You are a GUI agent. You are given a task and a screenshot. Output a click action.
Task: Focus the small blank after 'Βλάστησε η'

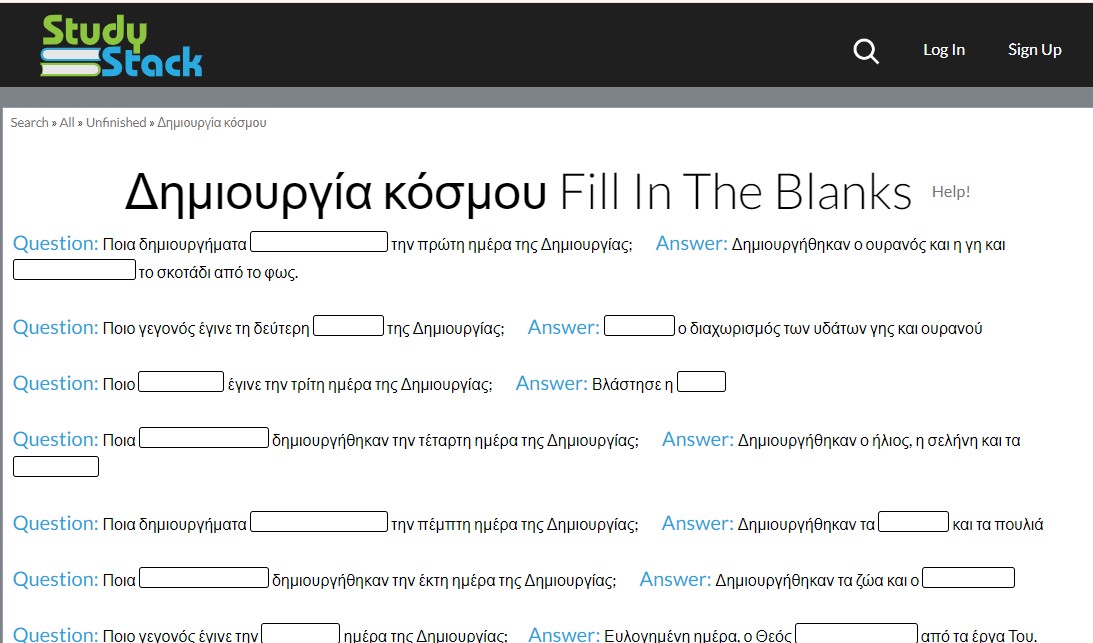pos(701,382)
